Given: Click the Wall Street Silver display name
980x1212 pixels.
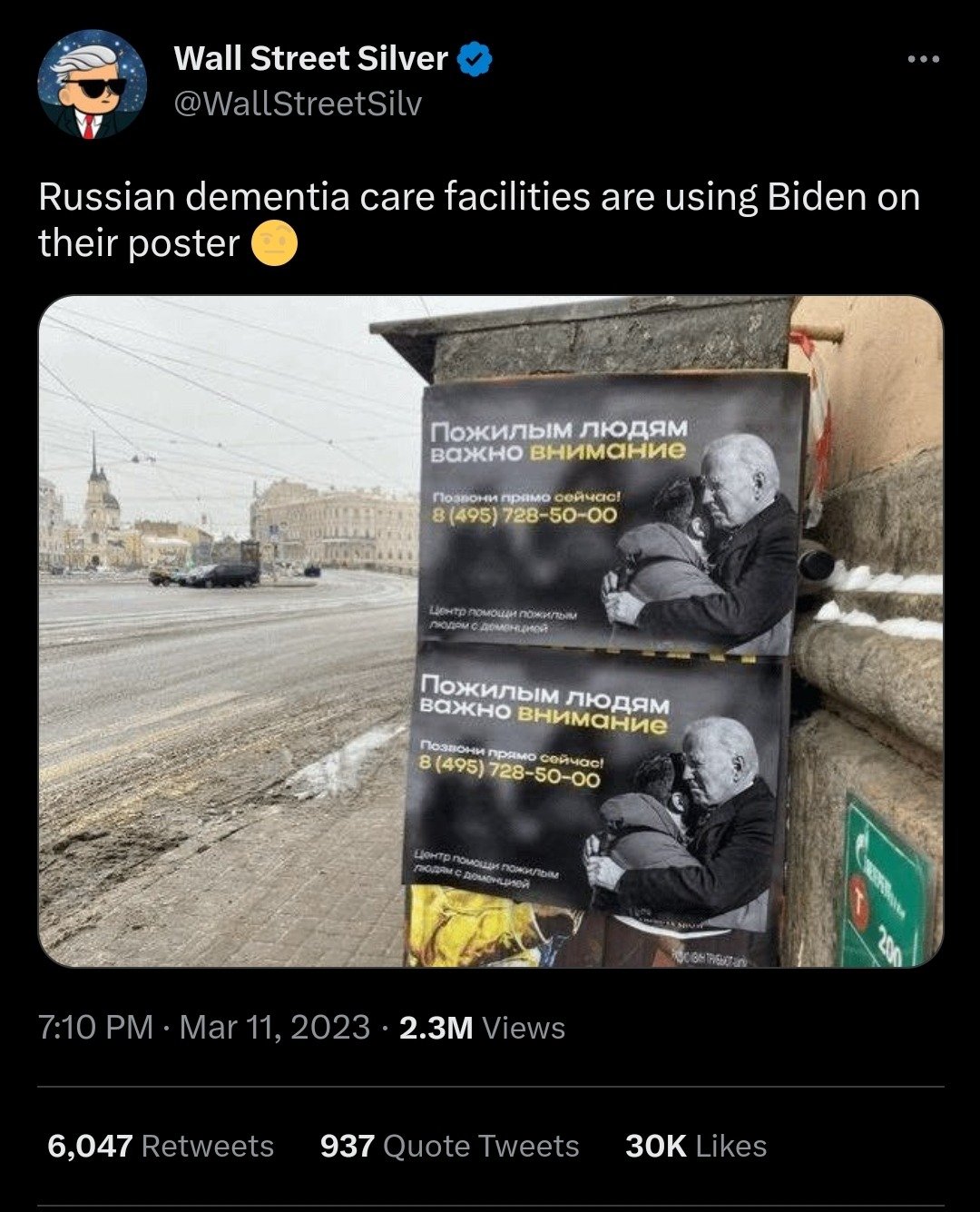Looking at the screenshot, I should (310, 59).
